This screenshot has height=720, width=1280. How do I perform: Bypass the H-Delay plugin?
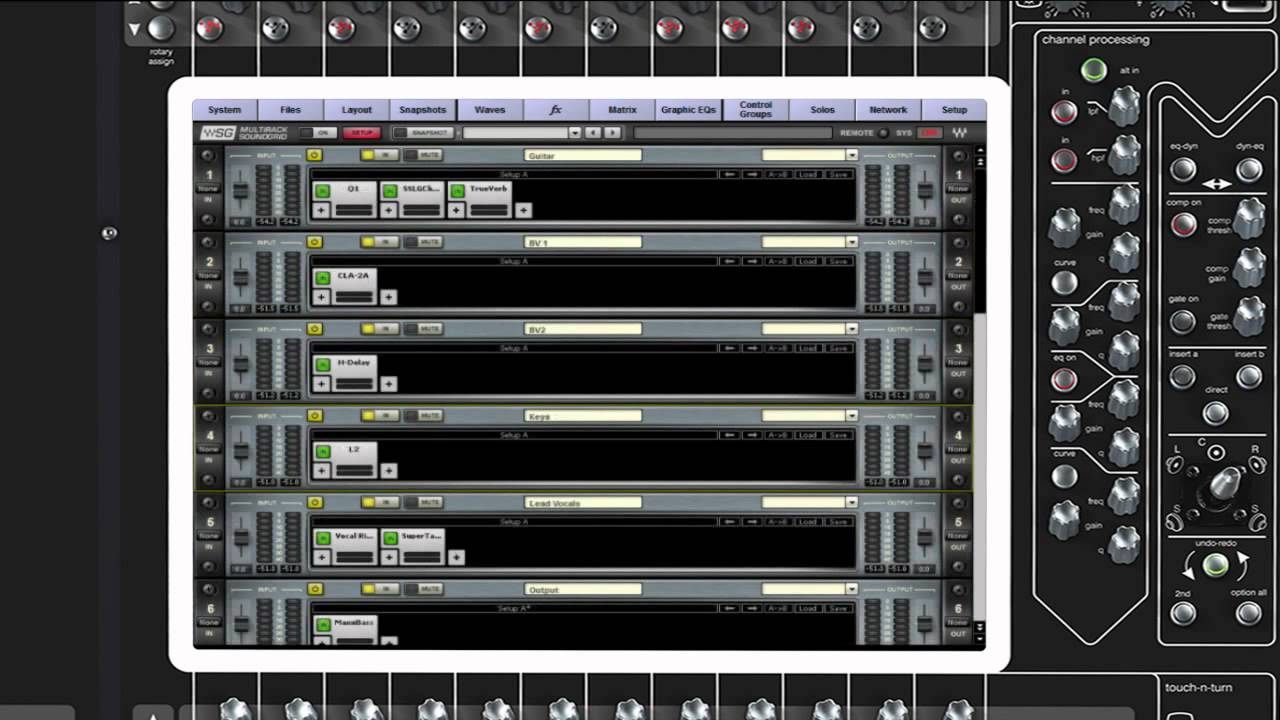click(322, 365)
